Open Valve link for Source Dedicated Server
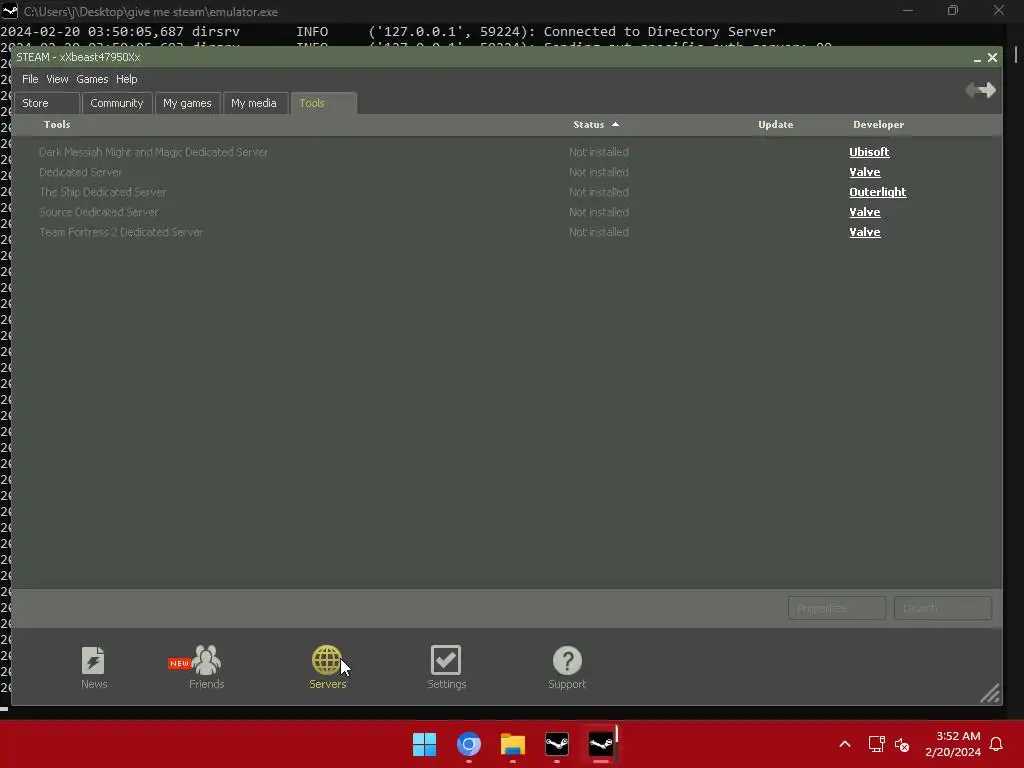This screenshot has height=768, width=1024. tap(865, 212)
